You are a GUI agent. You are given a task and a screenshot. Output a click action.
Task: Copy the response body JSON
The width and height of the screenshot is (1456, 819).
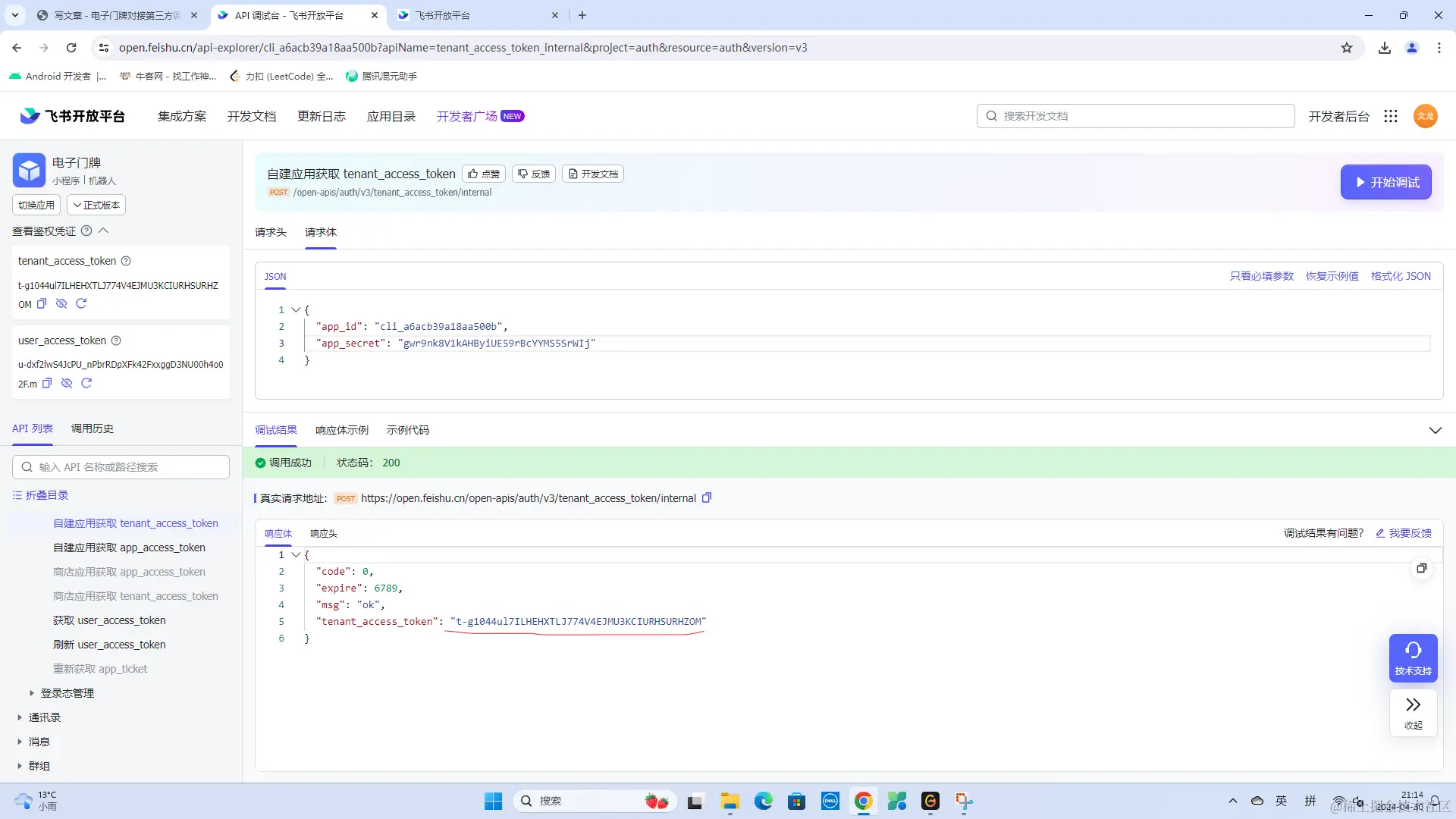[x=1422, y=568]
